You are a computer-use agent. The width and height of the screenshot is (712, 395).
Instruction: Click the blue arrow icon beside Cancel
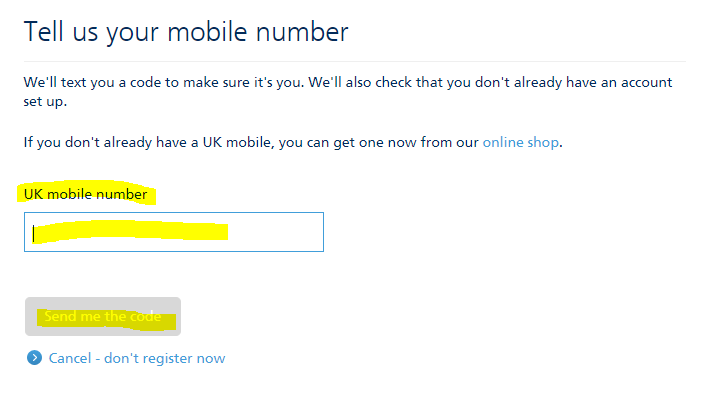34,358
